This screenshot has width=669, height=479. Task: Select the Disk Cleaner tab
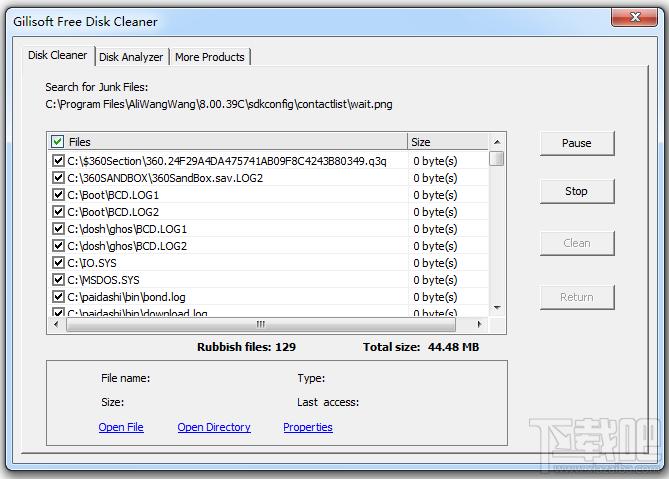coord(58,55)
